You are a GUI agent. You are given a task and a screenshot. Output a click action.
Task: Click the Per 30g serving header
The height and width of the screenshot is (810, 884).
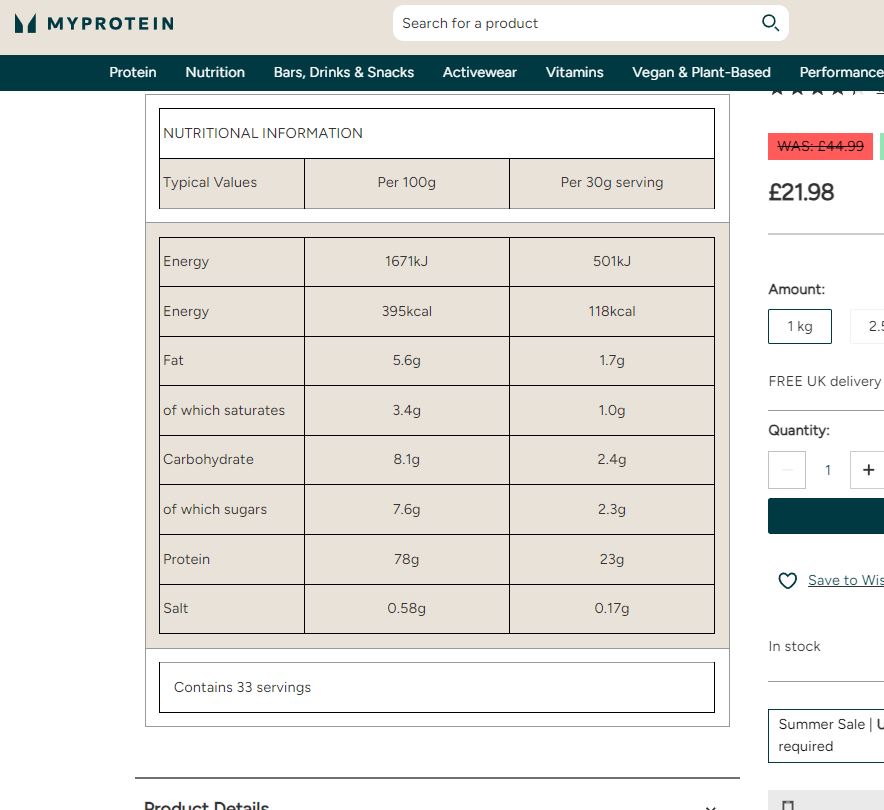tap(612, 183)
